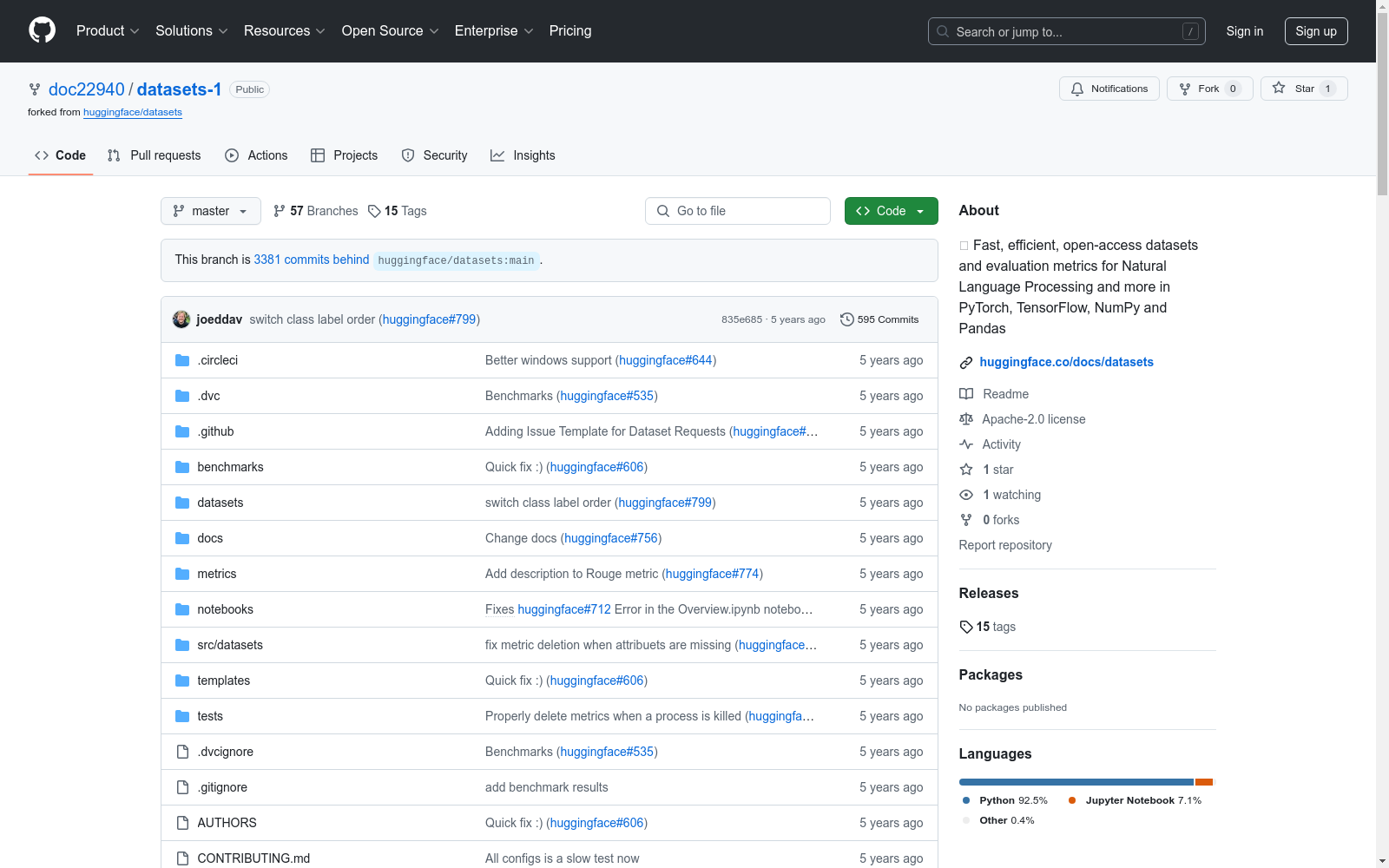
Task: Open the huggingface/datasets fork source link
Action: click(x=133, y=112)
